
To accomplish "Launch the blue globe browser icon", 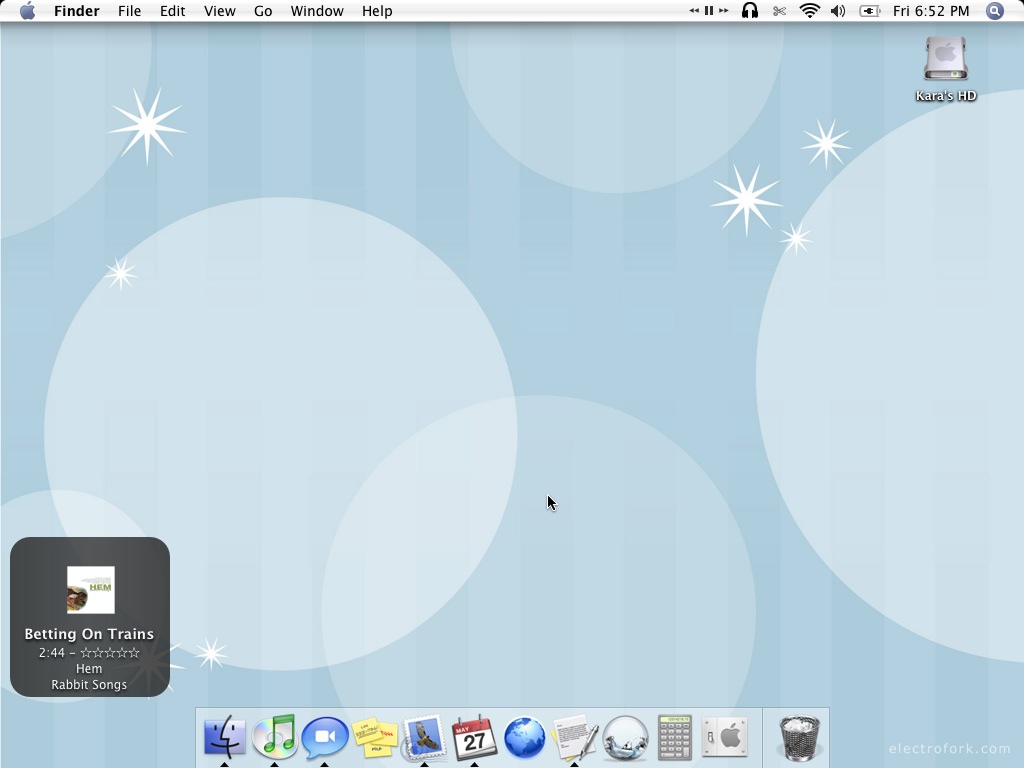I will click(524, 738).
